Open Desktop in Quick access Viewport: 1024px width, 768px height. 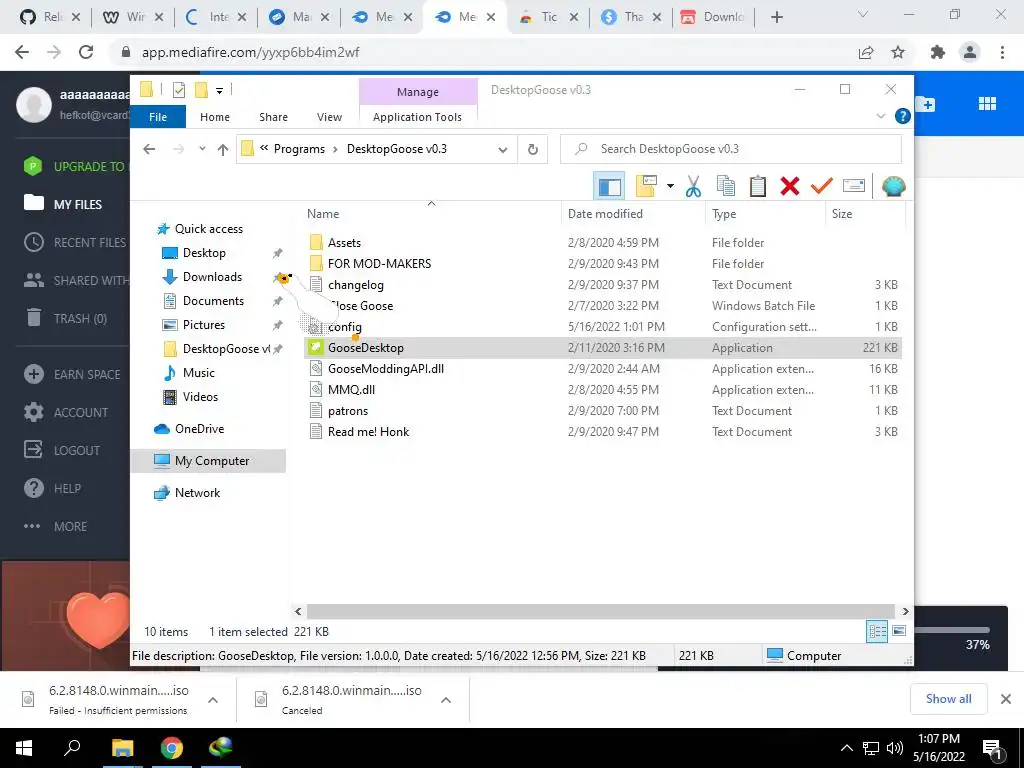click(204, 253)
